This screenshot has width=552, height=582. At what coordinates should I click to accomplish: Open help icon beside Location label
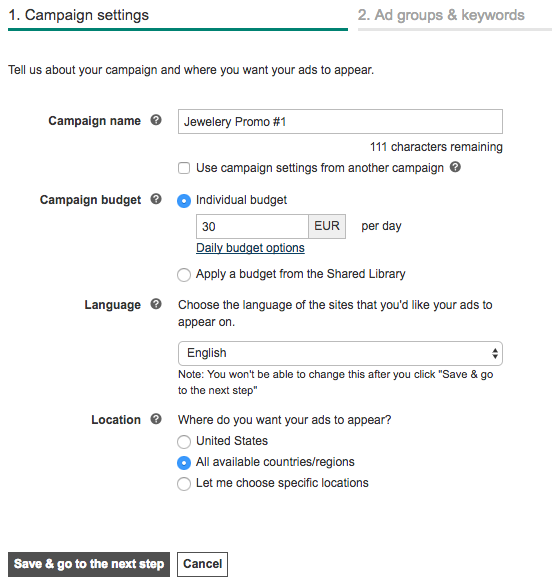pos(156,419)
